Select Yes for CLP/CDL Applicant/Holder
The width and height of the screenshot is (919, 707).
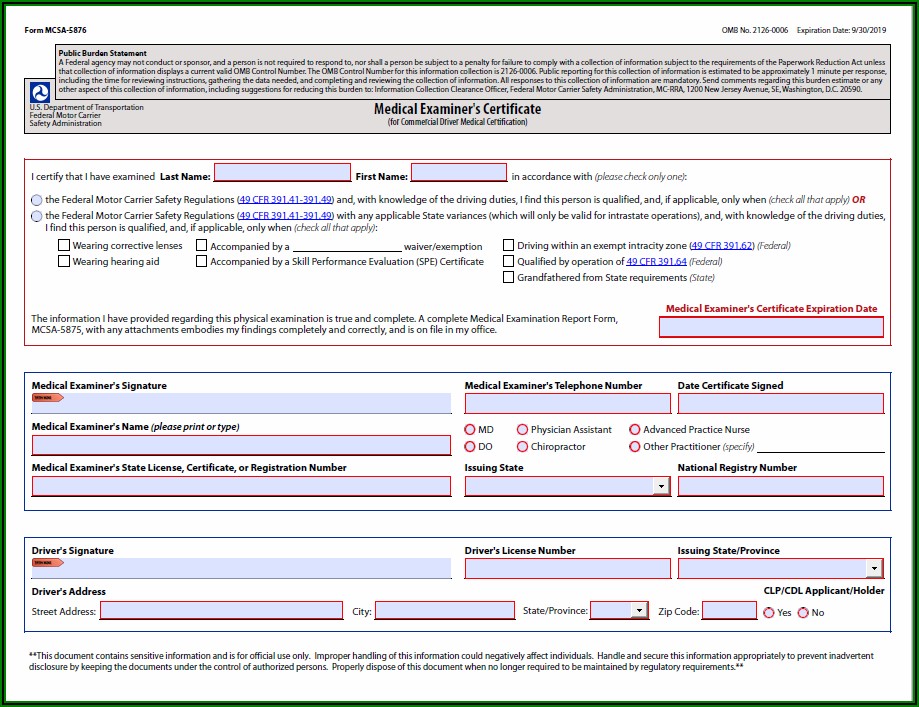point(768,612)
